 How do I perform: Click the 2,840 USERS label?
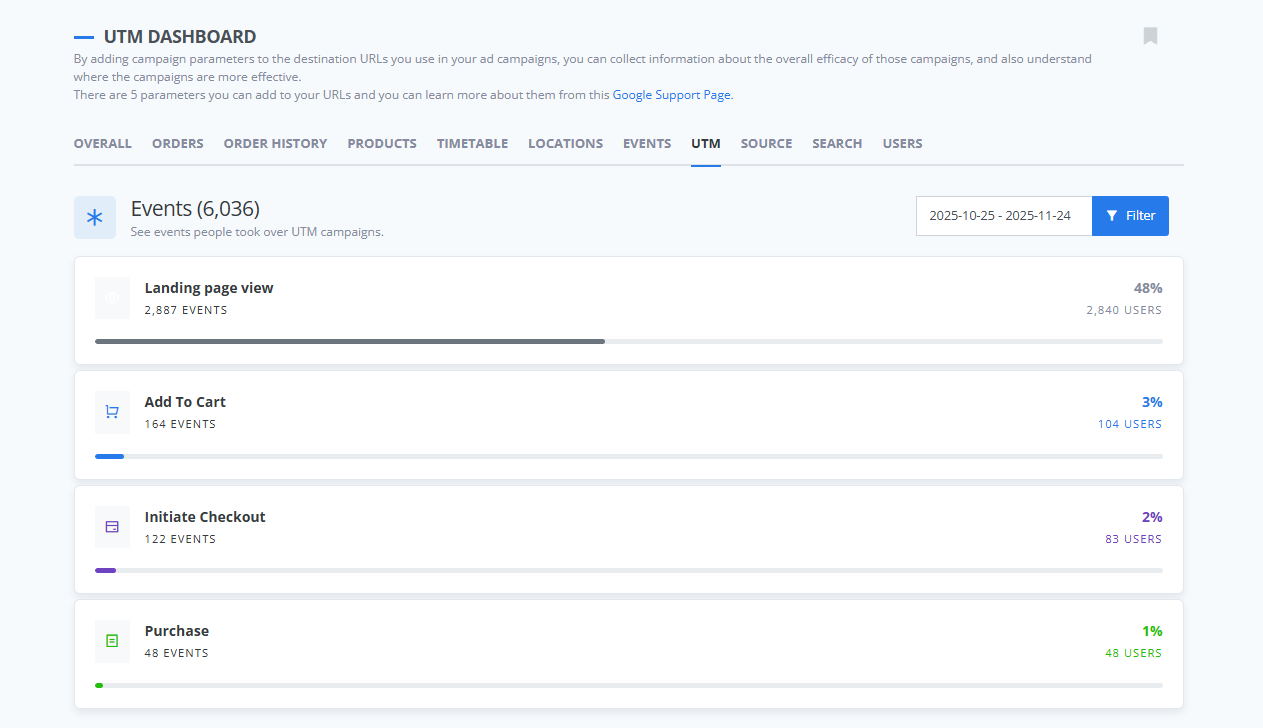(1124, 310)
